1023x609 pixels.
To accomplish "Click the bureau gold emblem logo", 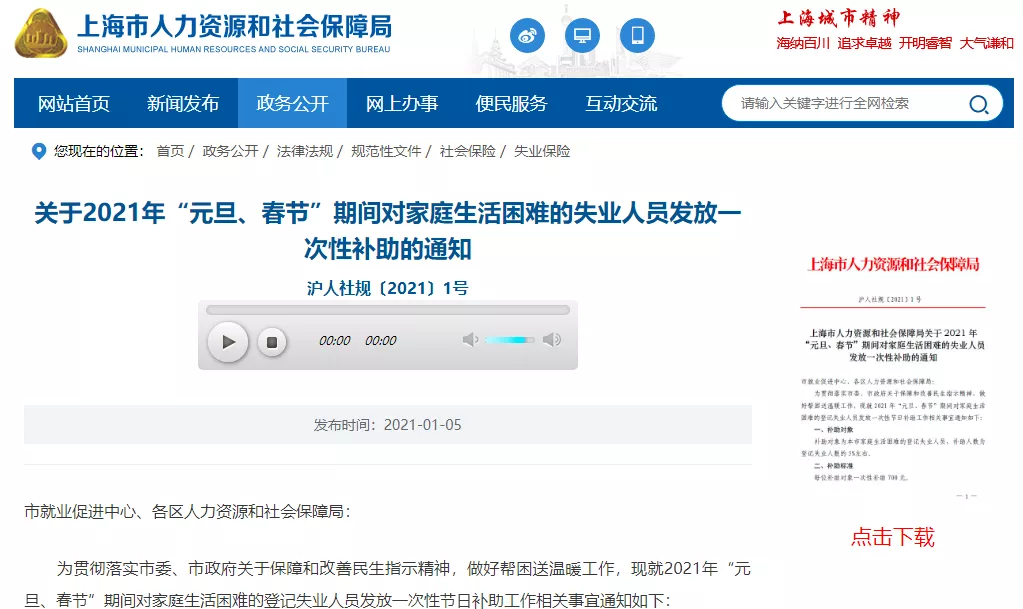I will click(40, 33).
